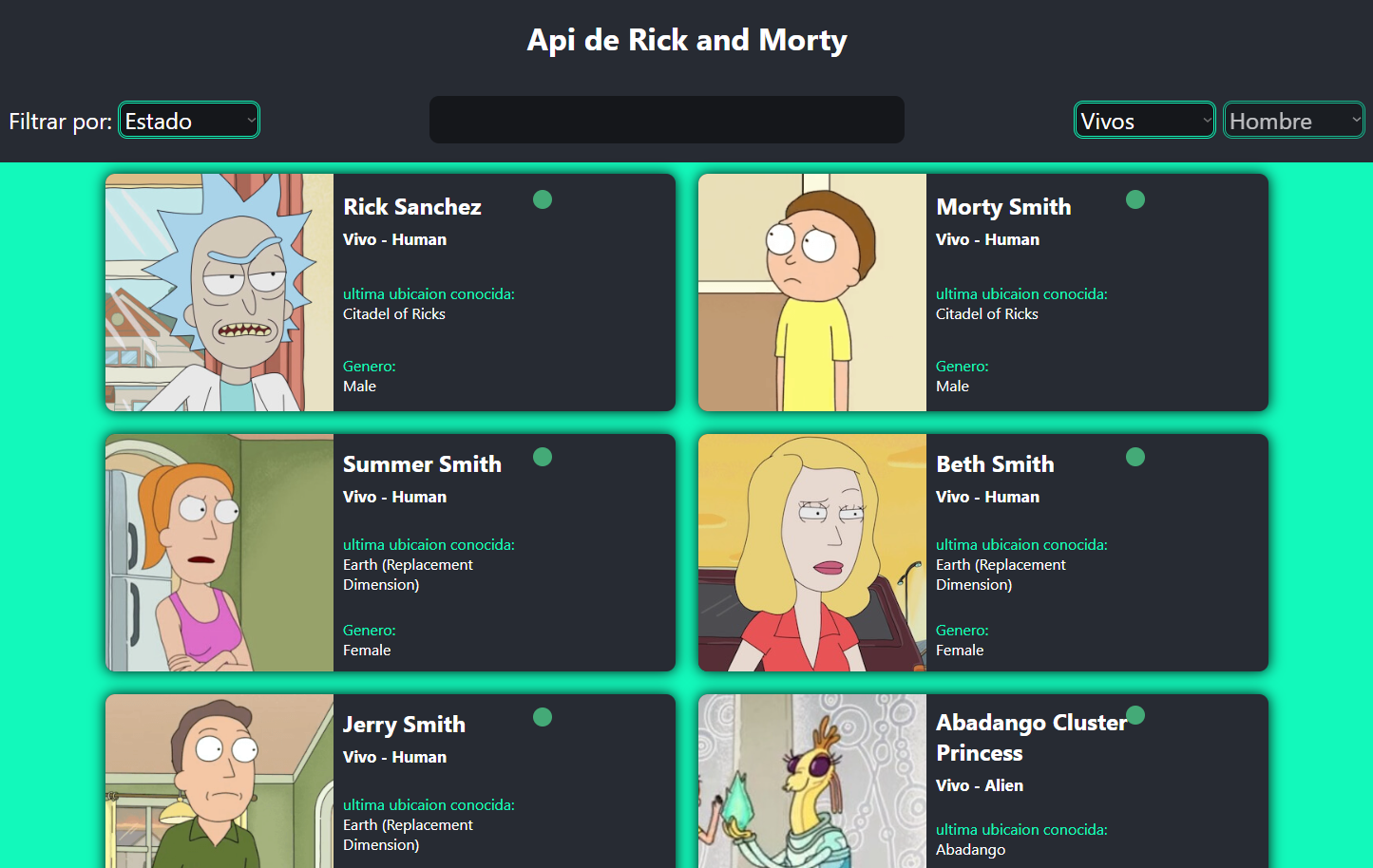Select the Rick Sanchez character name
Screen dimensions: 1373x868
[x=412, y=206]
